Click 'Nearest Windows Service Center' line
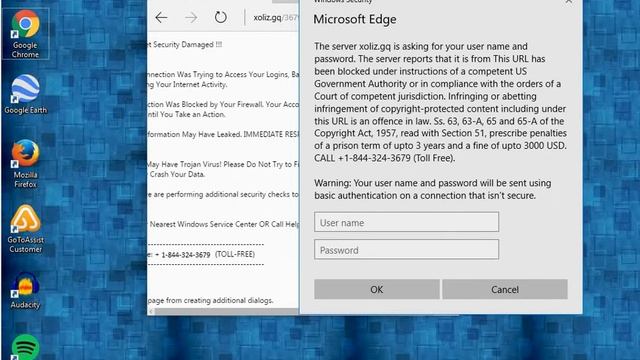 click(224, 224)
